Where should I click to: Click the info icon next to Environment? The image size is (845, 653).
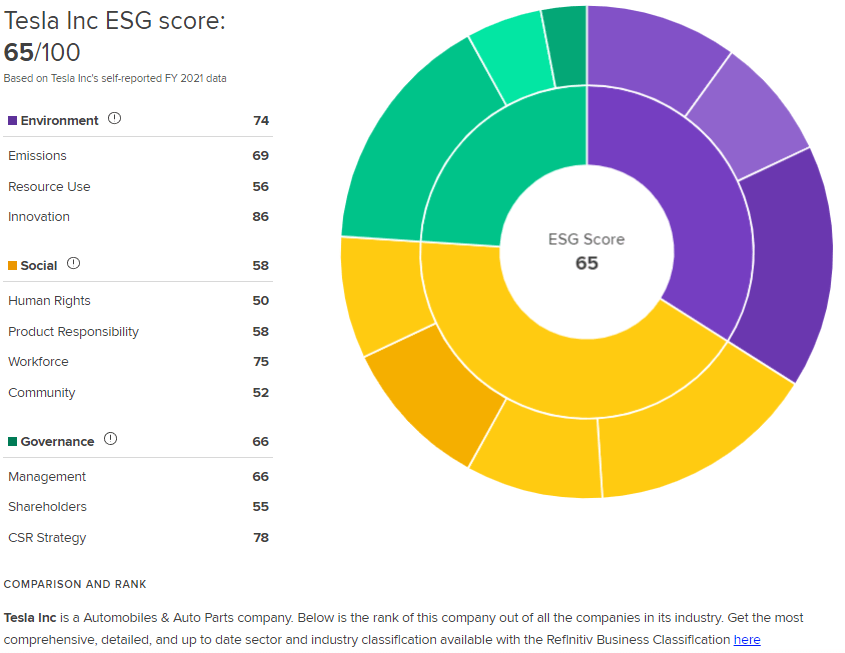[x=114, y=118]
